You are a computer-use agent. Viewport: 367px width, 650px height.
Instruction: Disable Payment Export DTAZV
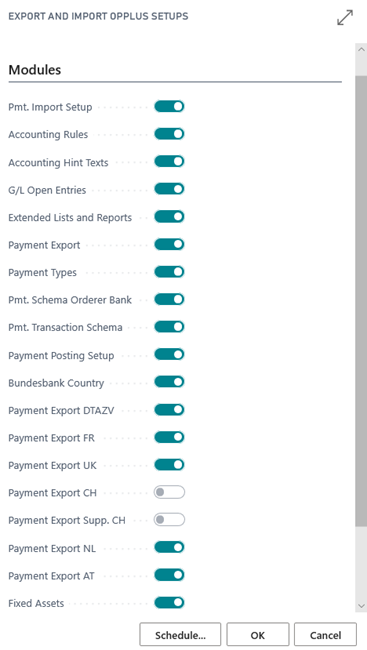[169, 410]
